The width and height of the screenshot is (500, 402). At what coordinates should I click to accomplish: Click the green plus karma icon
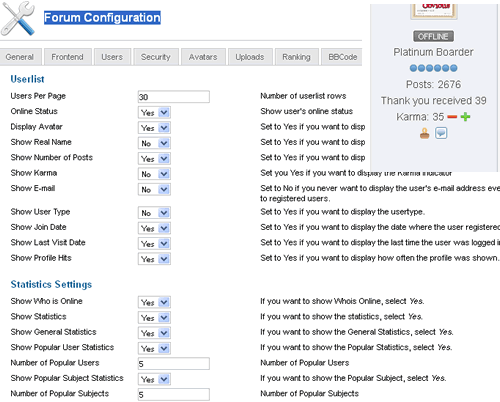click(x=465, y=117)
